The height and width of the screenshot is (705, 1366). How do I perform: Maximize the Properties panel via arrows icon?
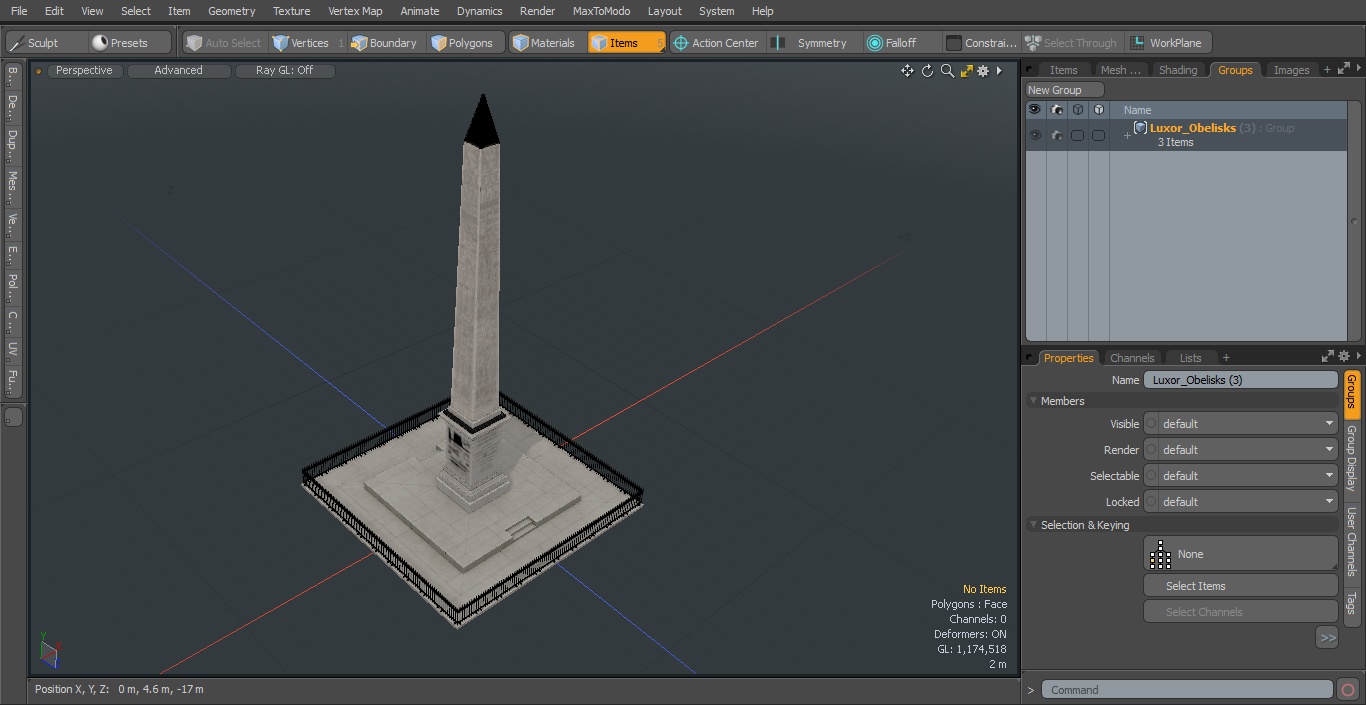(1328, 356)
